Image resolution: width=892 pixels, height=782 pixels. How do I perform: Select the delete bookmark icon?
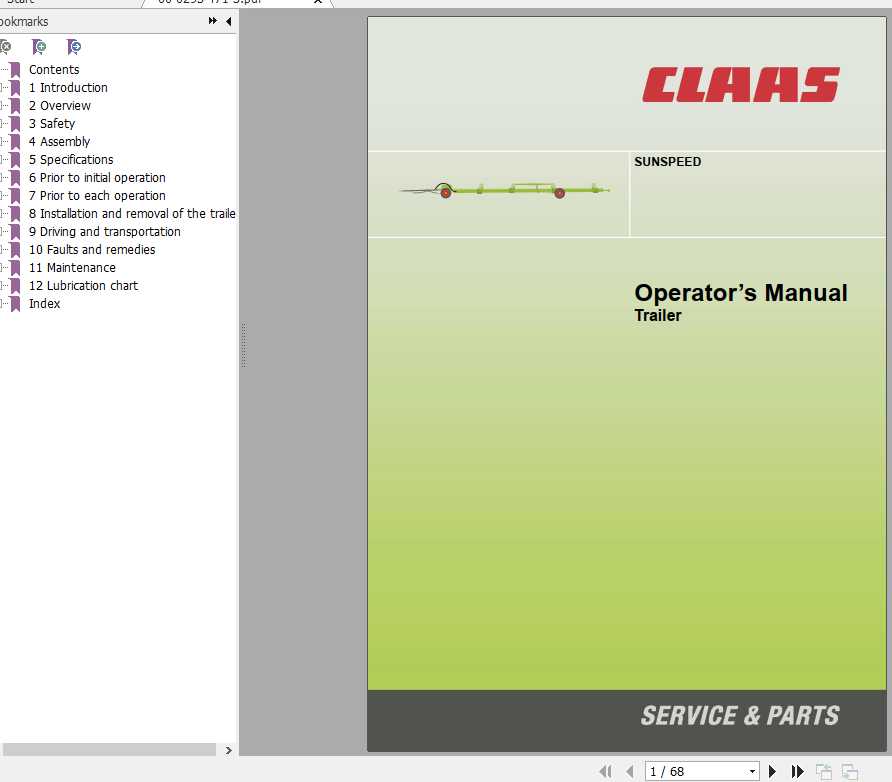[8, 47]
